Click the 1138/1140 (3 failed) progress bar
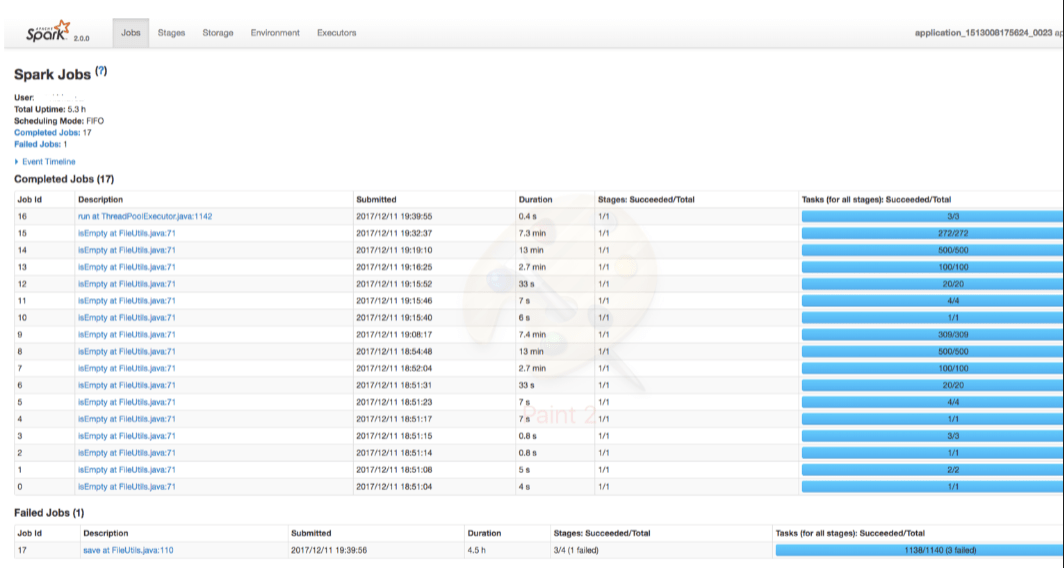Viewport: 1064px width, 568px height. pos(919,550)
